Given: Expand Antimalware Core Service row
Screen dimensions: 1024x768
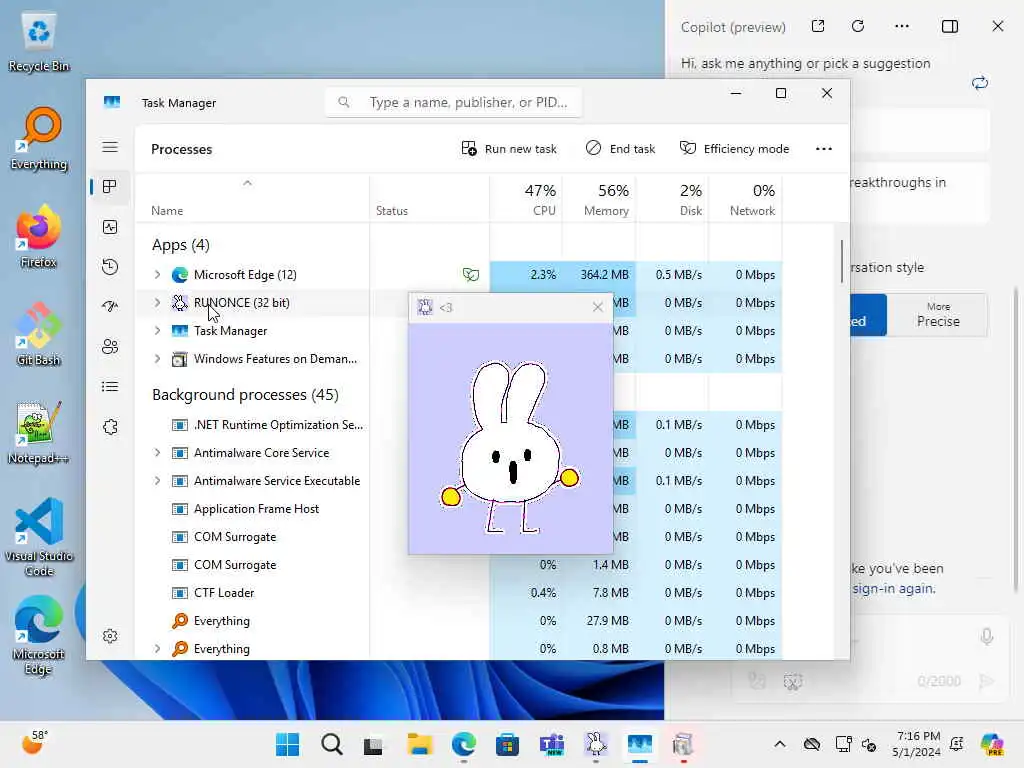Looking at the screenshot, I should 157,453.
